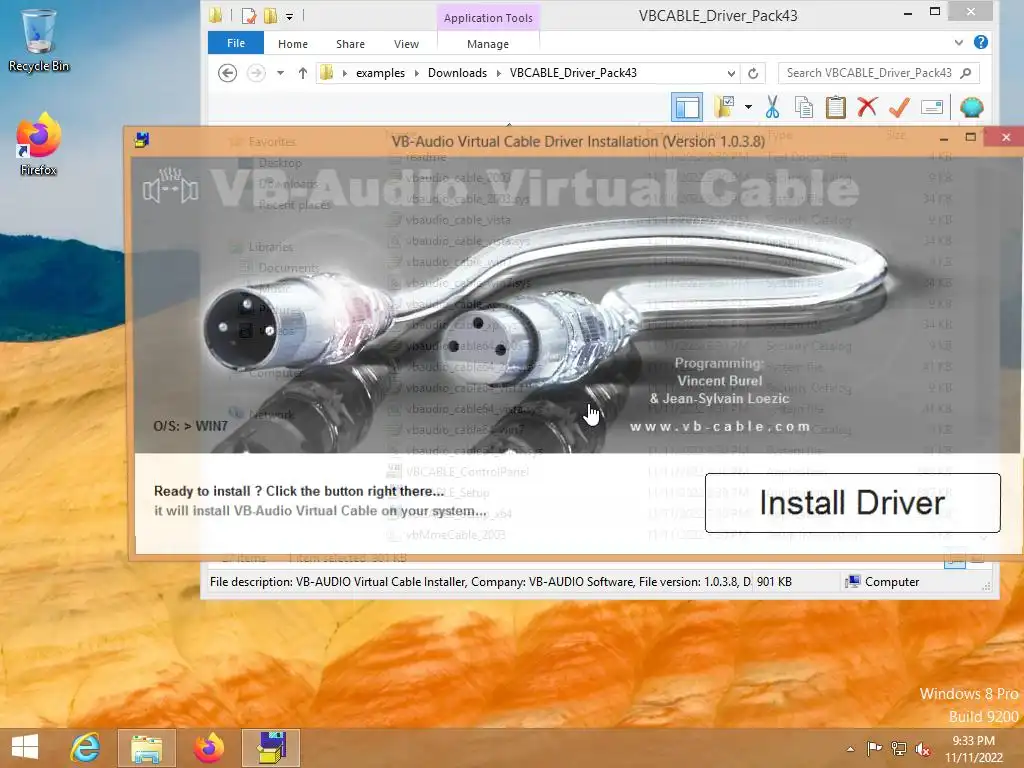Click the muted volume tray icon
Viewport: 1024px width, 768px height.
923,748
